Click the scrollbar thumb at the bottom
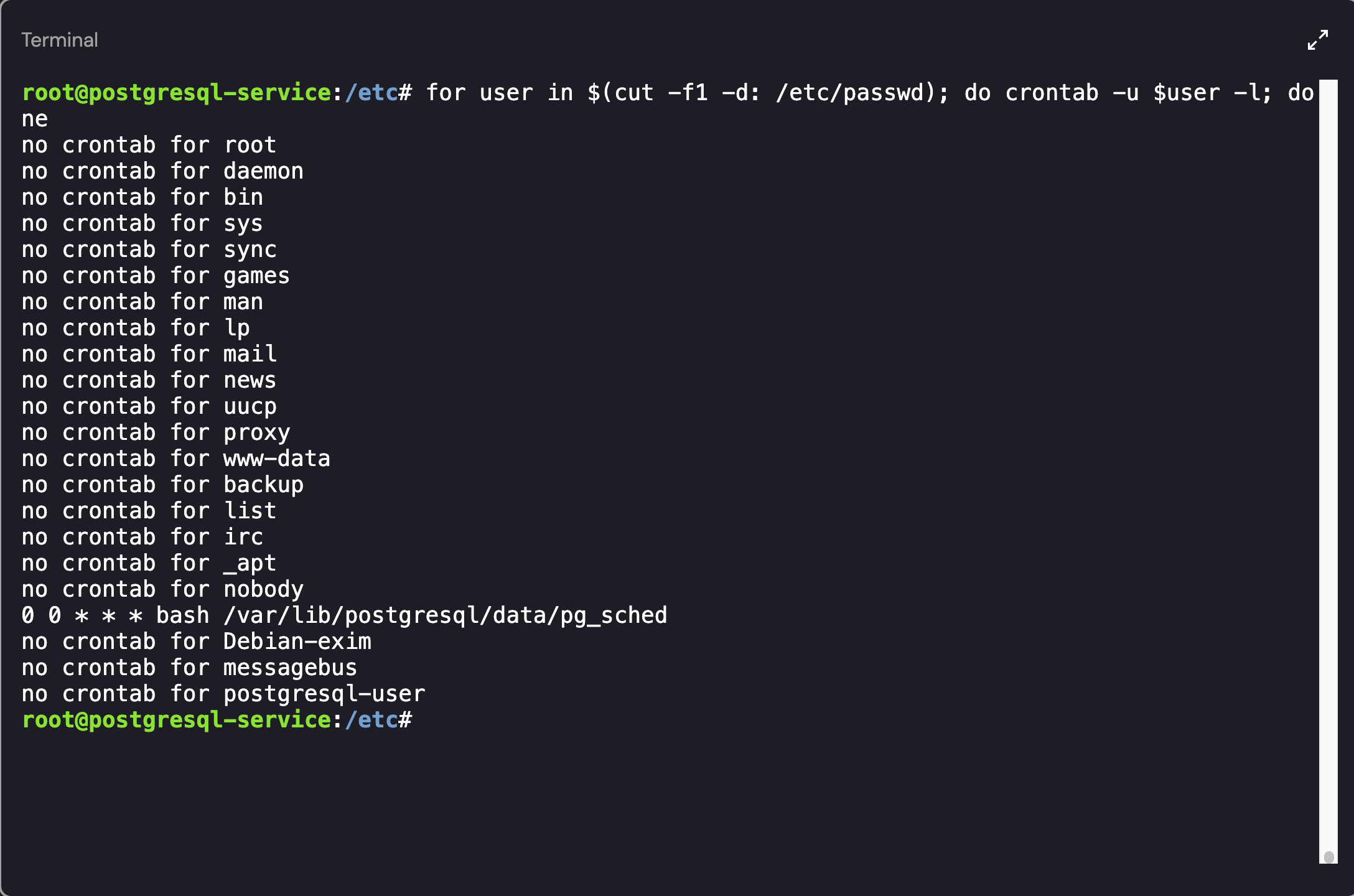The image size is (1354, 896). (1328, 857)
